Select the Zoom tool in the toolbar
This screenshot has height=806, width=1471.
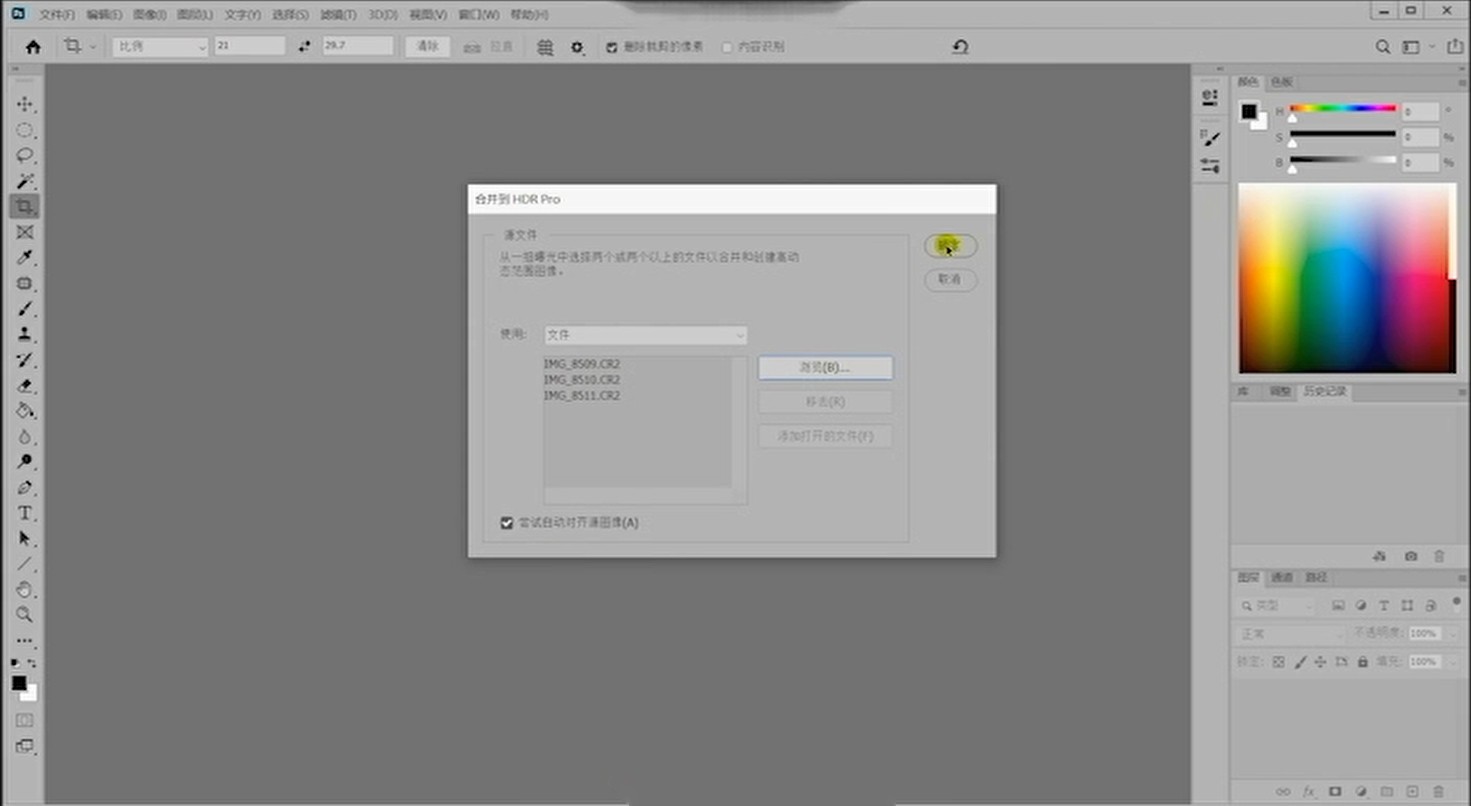25,615
